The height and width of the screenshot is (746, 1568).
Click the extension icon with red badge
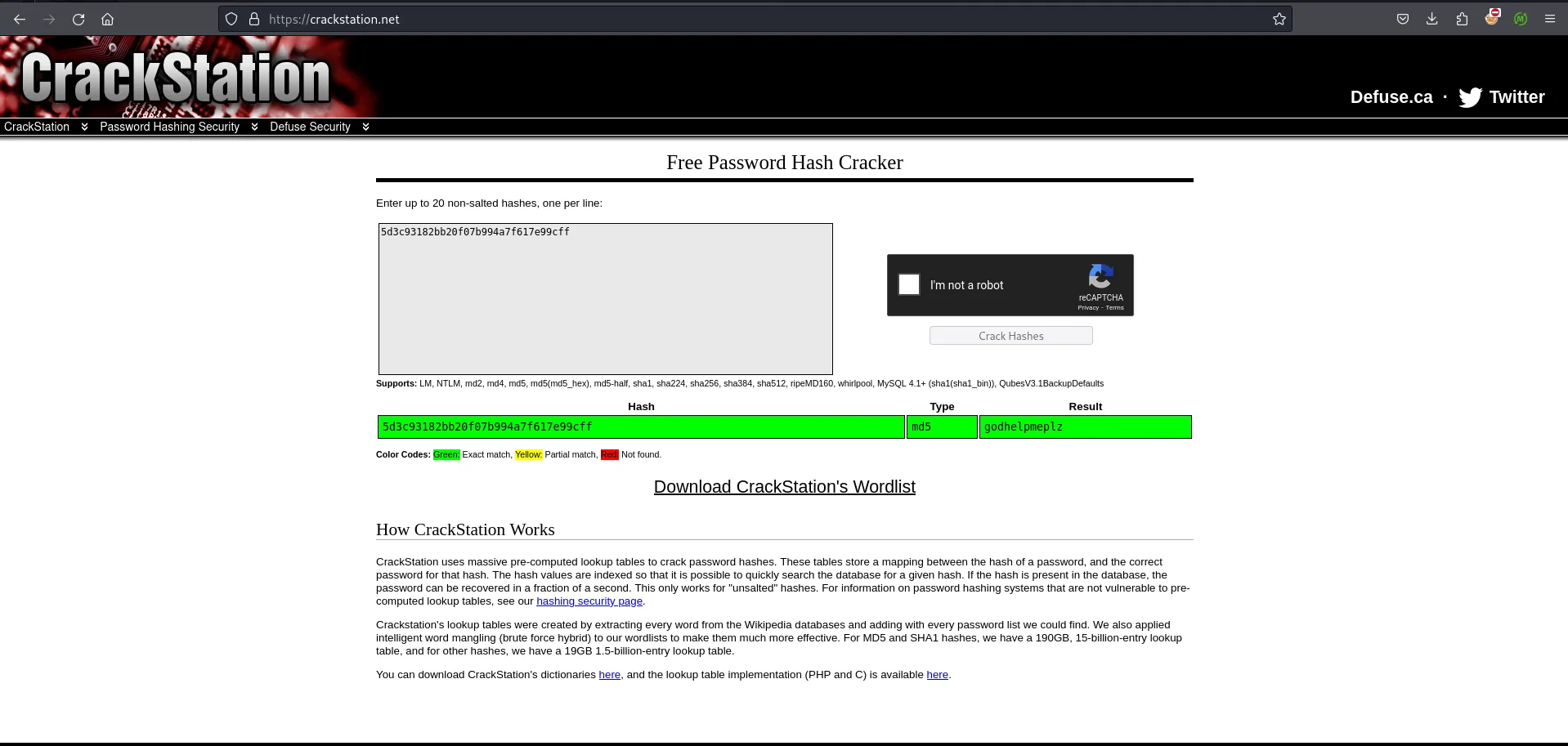point(1492,17)
